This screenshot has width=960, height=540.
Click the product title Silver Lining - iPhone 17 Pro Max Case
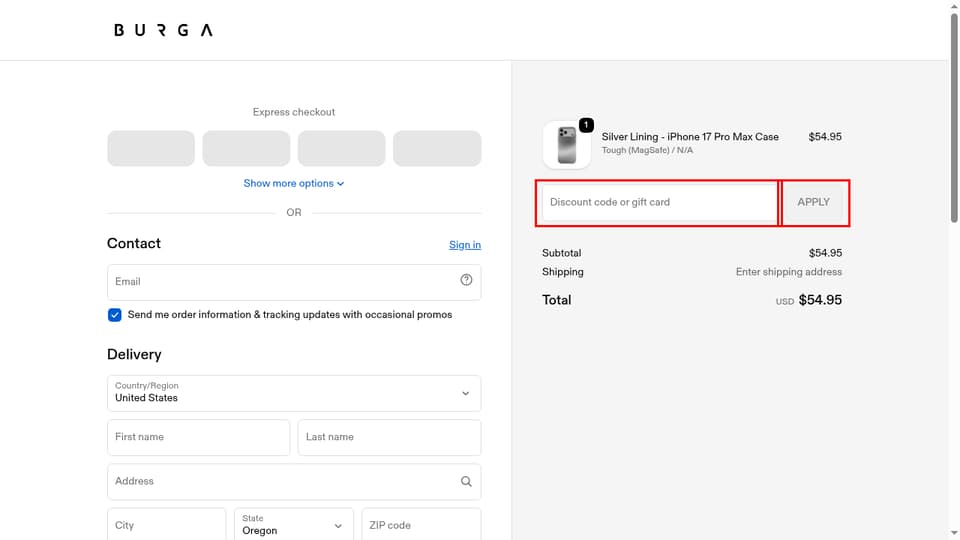pos(690,137)
